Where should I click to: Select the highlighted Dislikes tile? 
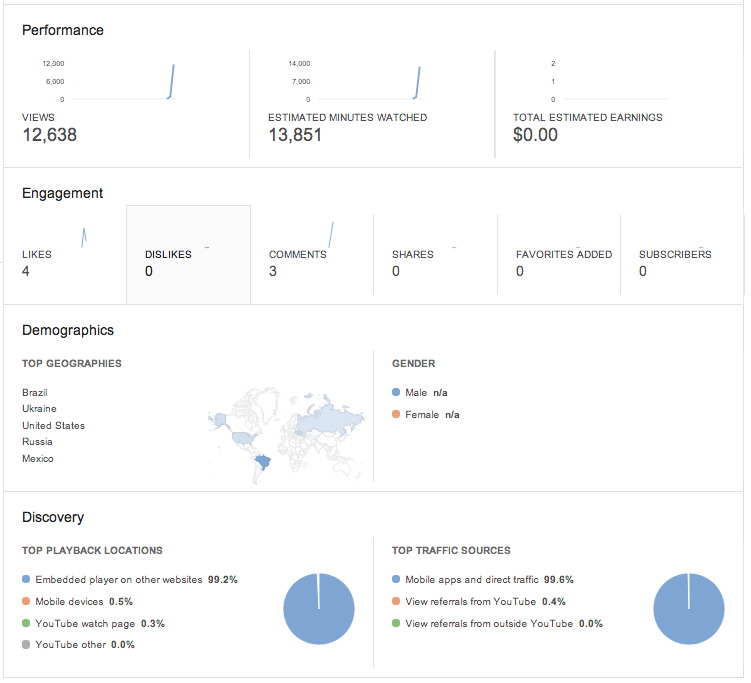(188, 255)
